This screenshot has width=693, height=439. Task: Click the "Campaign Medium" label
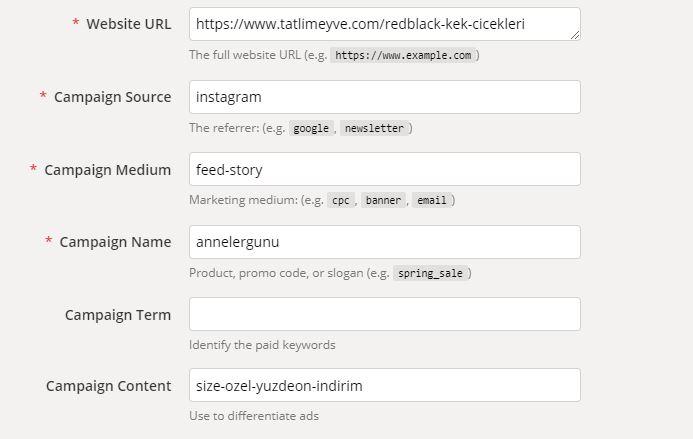coord(107,170)
